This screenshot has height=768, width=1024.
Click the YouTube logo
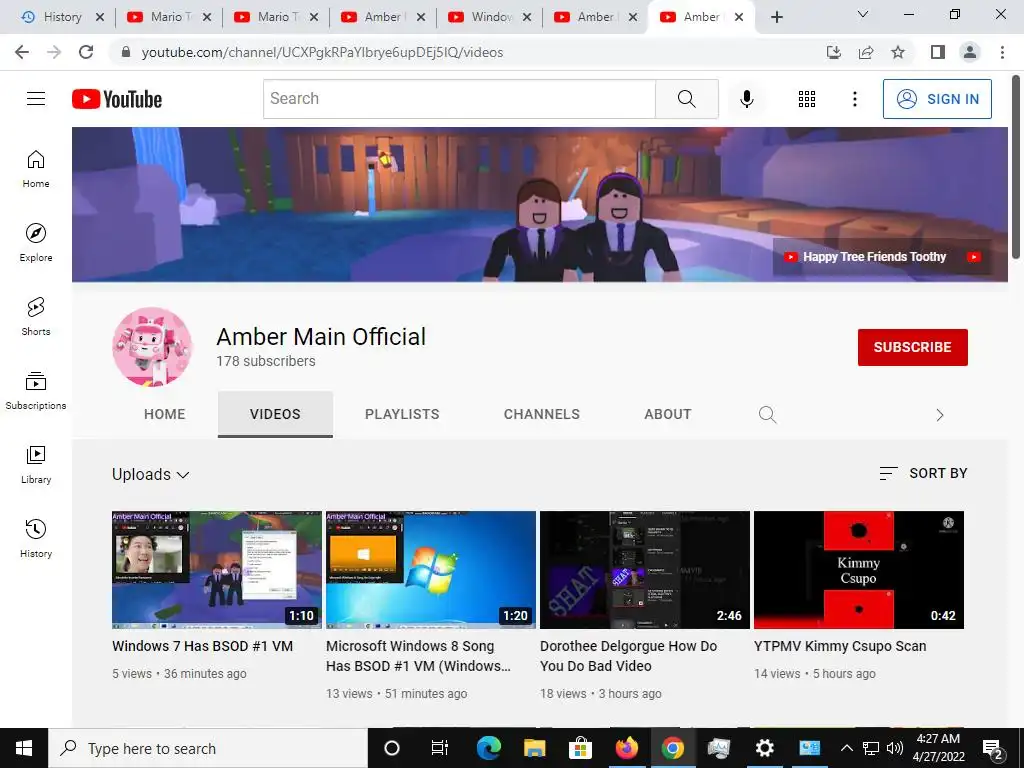coord(117,99)
